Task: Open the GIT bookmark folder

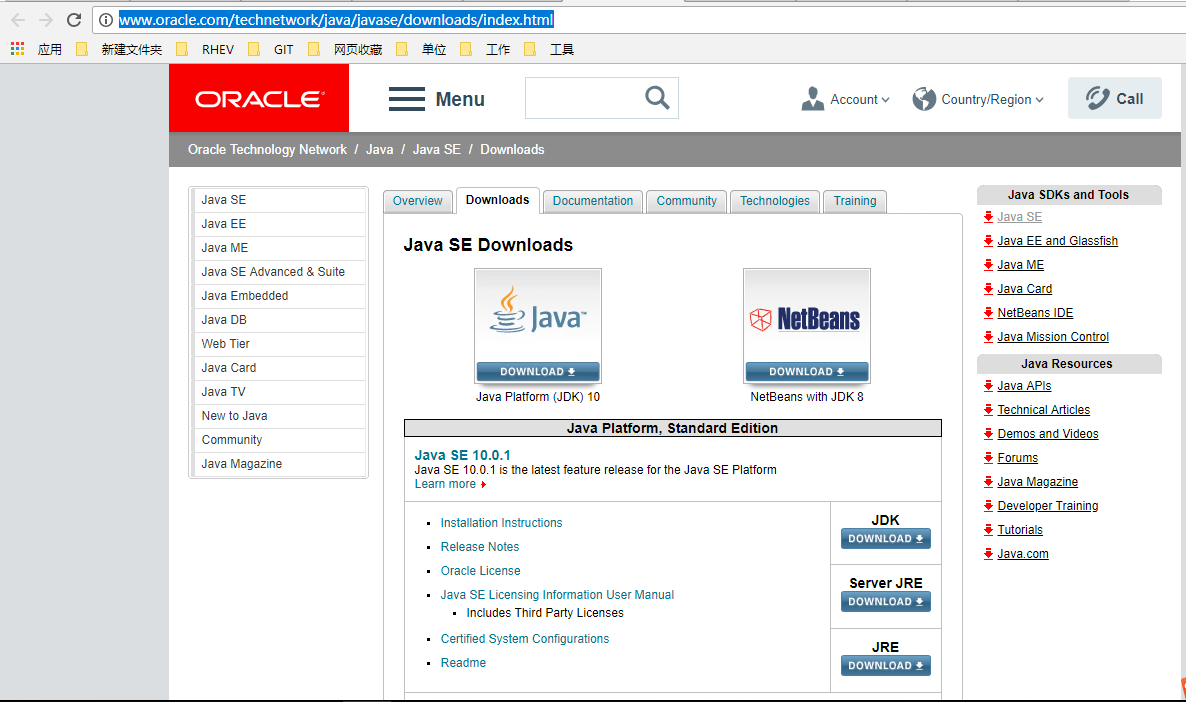Action: click(271, 49)
